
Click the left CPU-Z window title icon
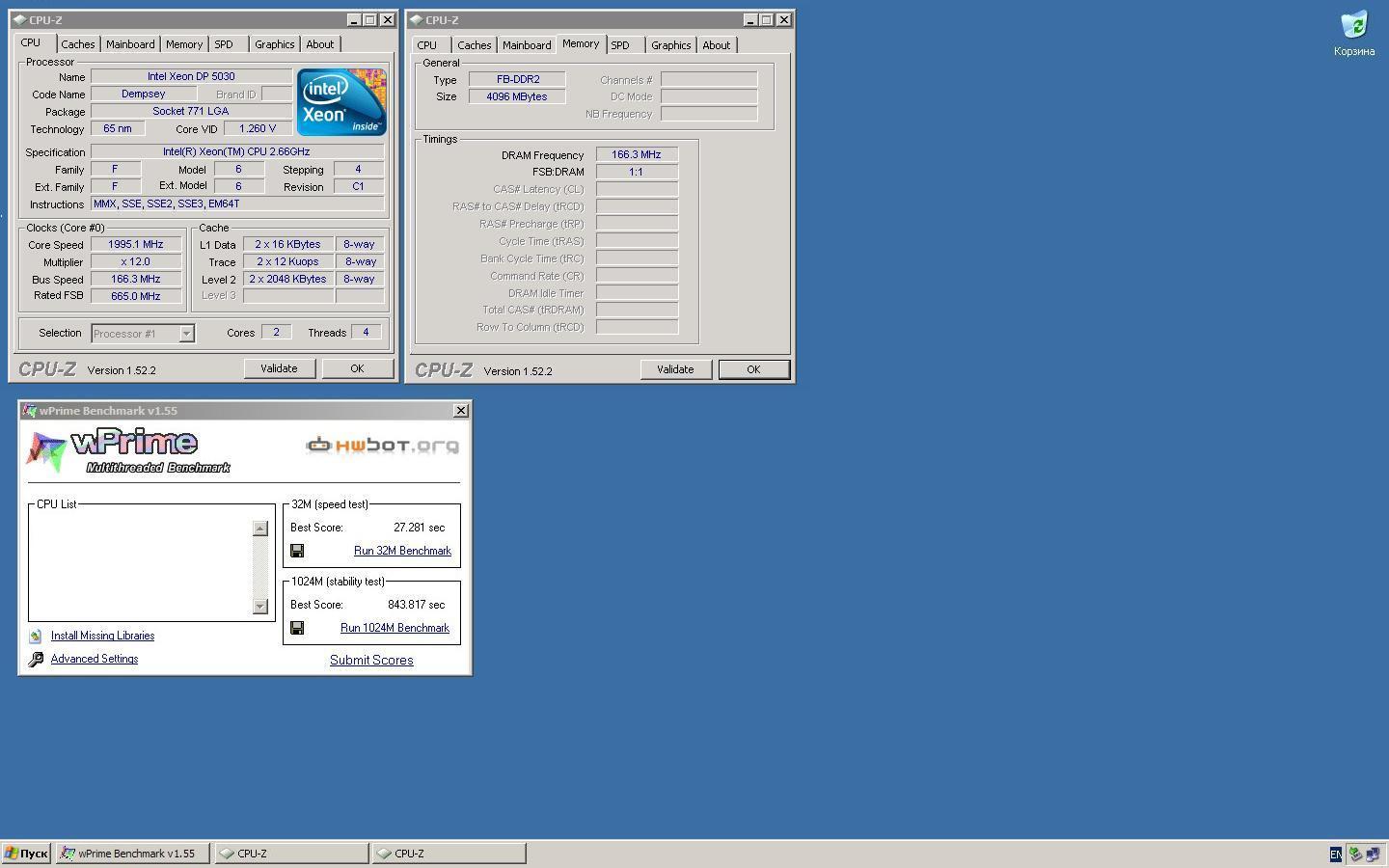pos(19,19)
